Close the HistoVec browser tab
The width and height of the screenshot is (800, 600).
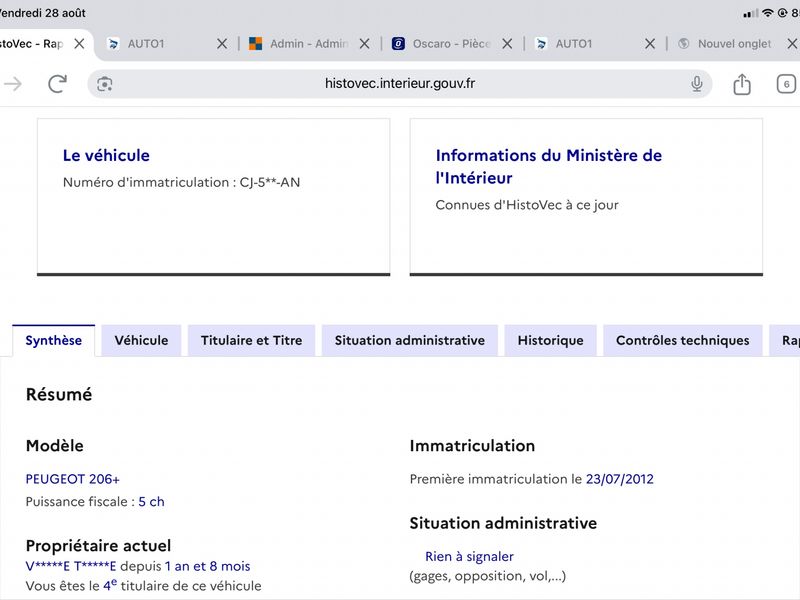79,44
